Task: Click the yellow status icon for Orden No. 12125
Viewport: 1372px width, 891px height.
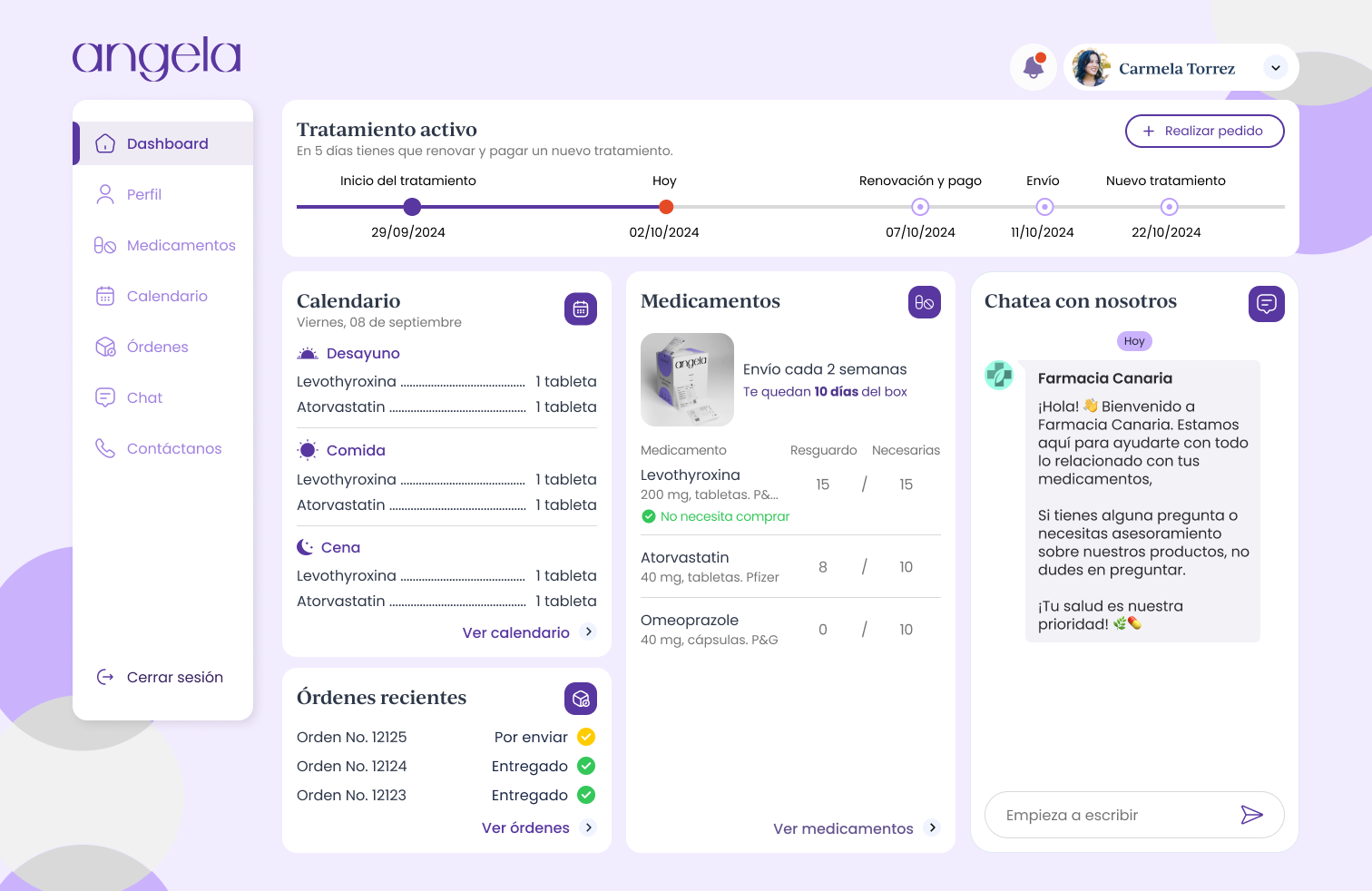Action: pos(586,737)
